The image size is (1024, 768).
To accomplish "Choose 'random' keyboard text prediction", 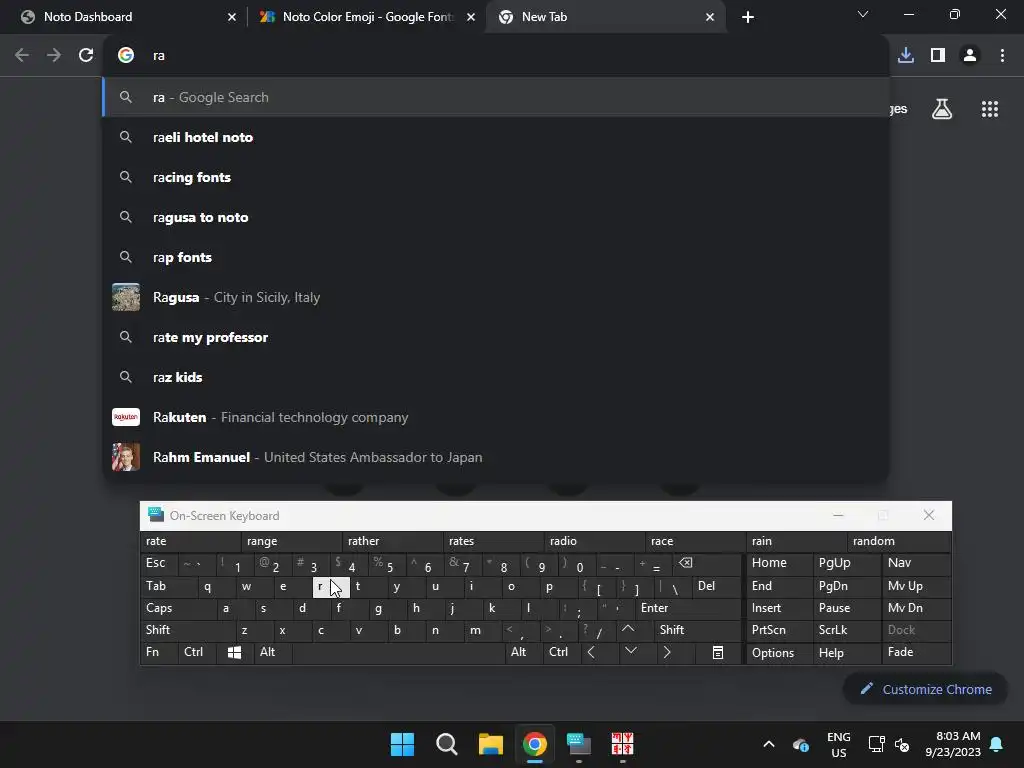I will point(899,541).
